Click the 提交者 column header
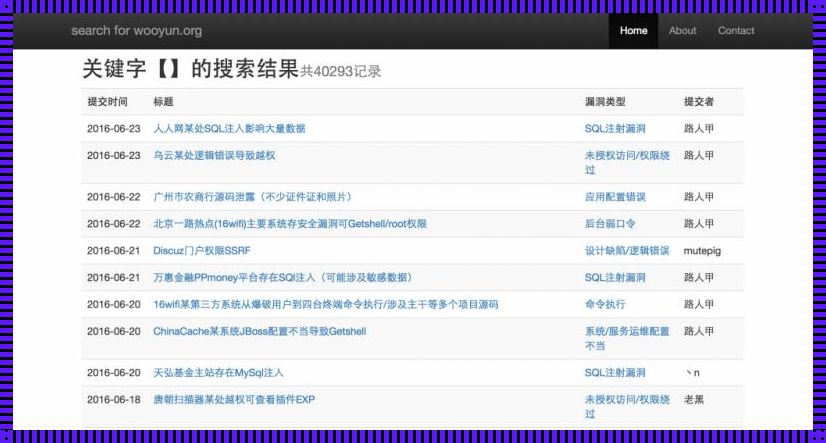This screenshot has width=826, height=443. click(699, 102)
